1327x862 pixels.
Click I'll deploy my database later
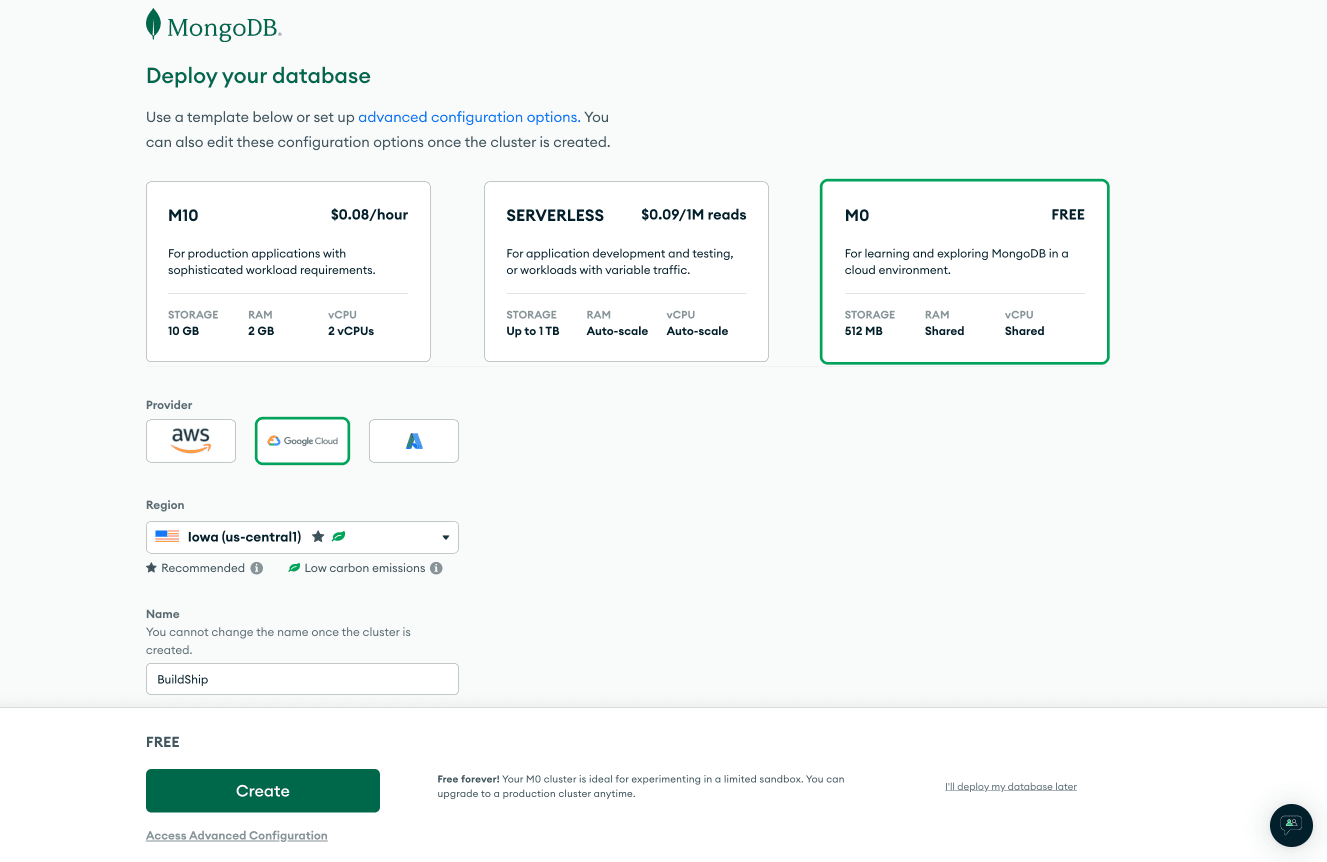1010,786
